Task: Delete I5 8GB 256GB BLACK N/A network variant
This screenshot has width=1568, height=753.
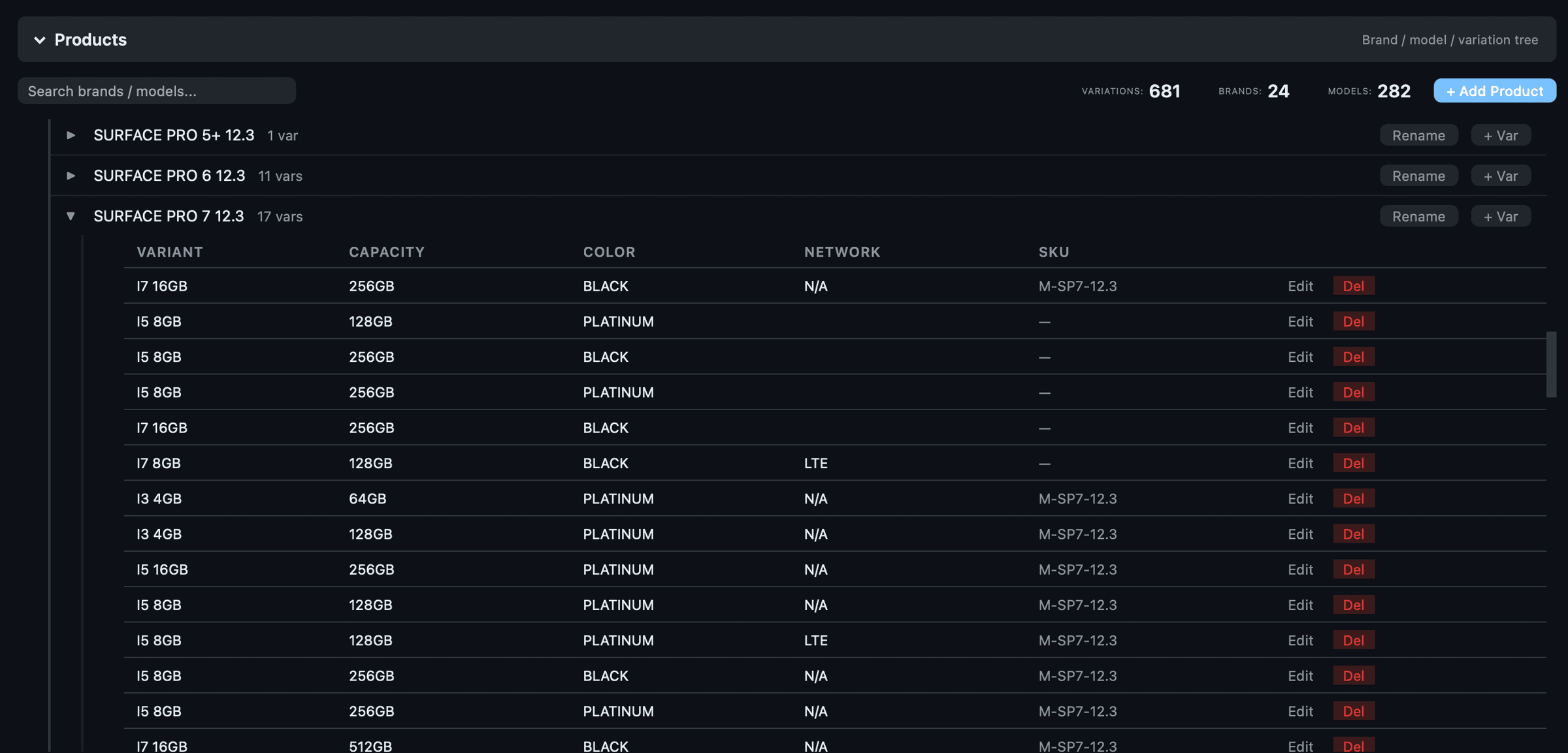Action: click(1354, 675)
